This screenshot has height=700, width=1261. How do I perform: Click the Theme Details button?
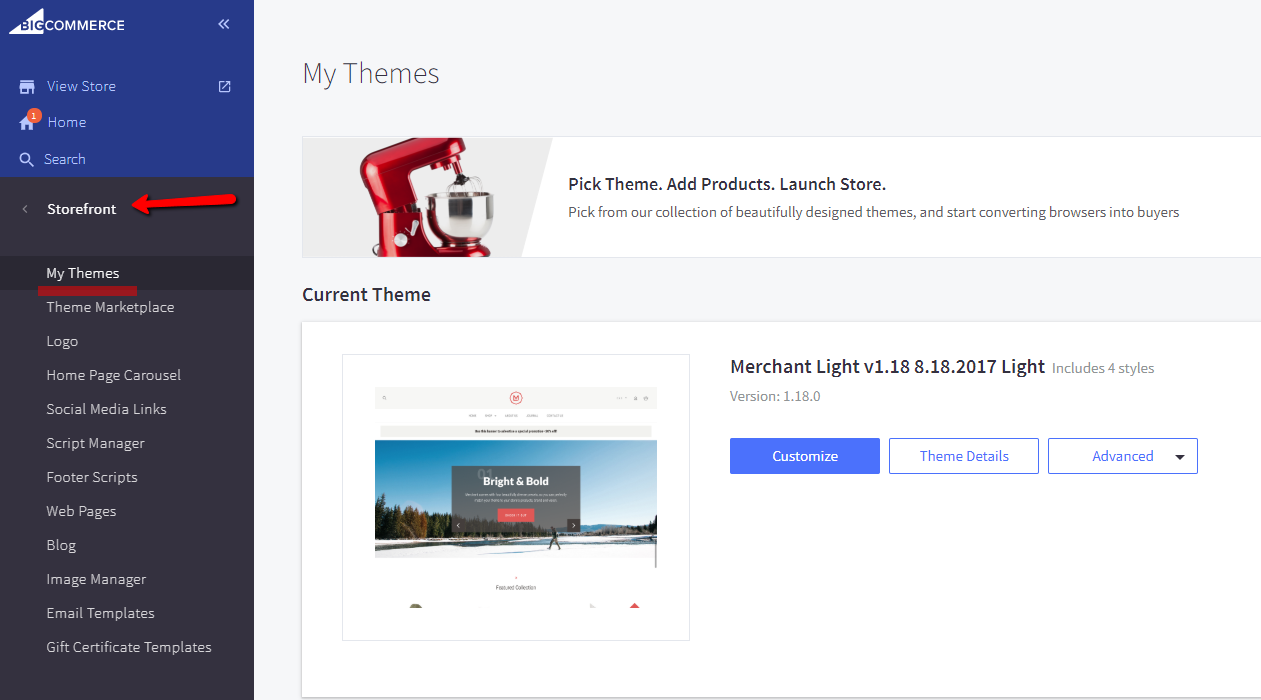(x=964, y=456)
